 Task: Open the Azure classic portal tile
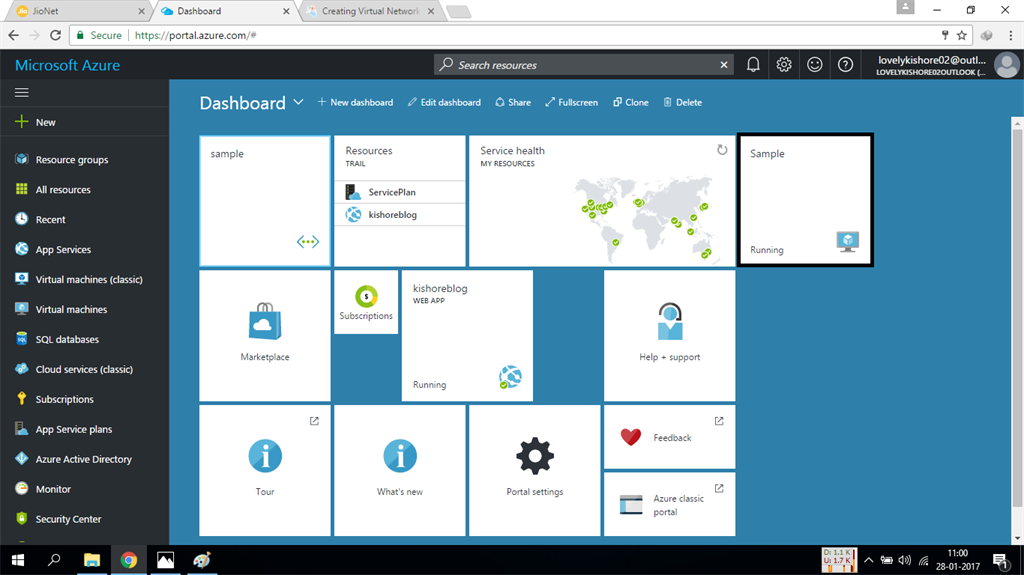coord(669,504)
